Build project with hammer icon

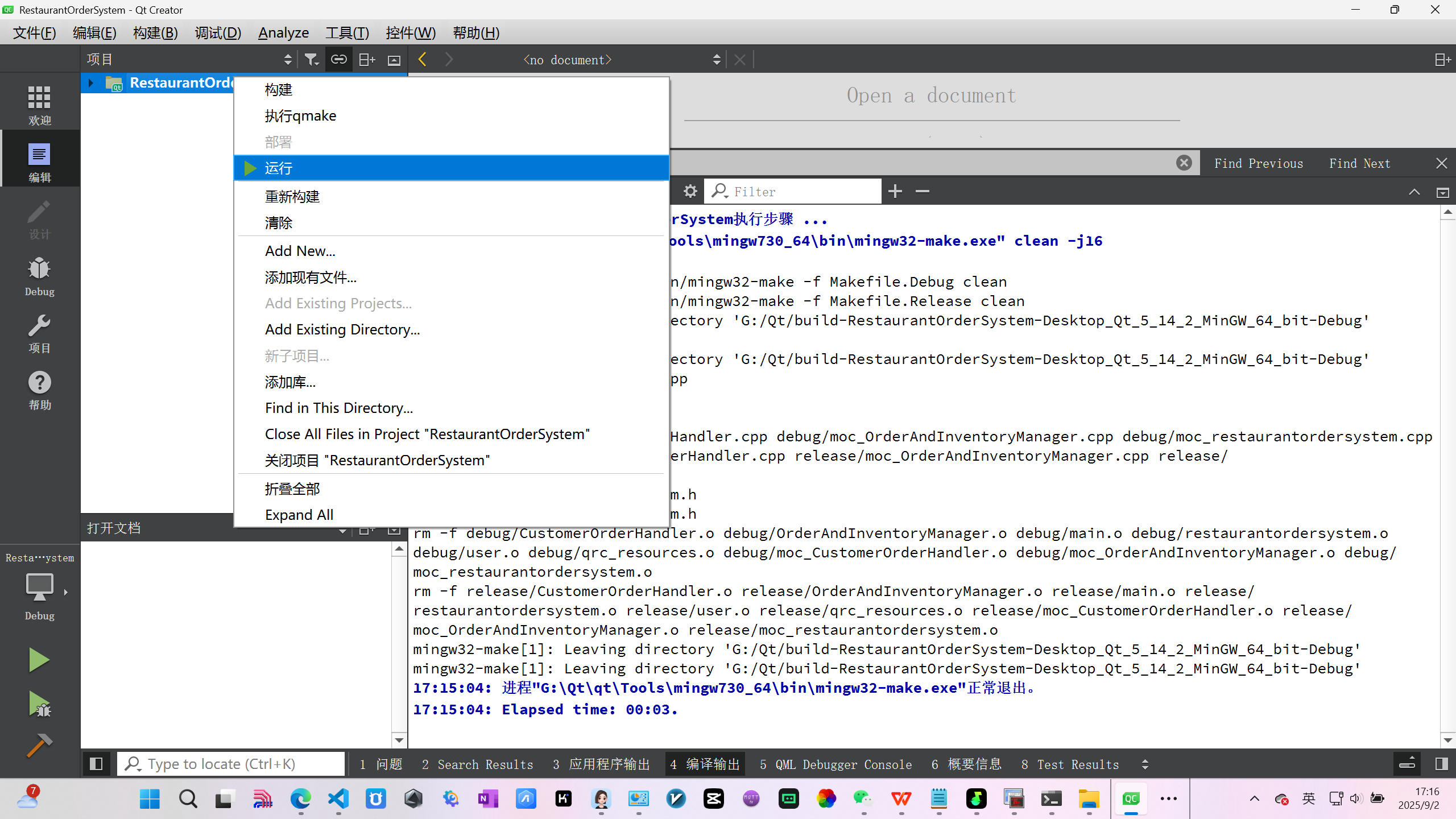pyautogui.click(x=39, y=745)
